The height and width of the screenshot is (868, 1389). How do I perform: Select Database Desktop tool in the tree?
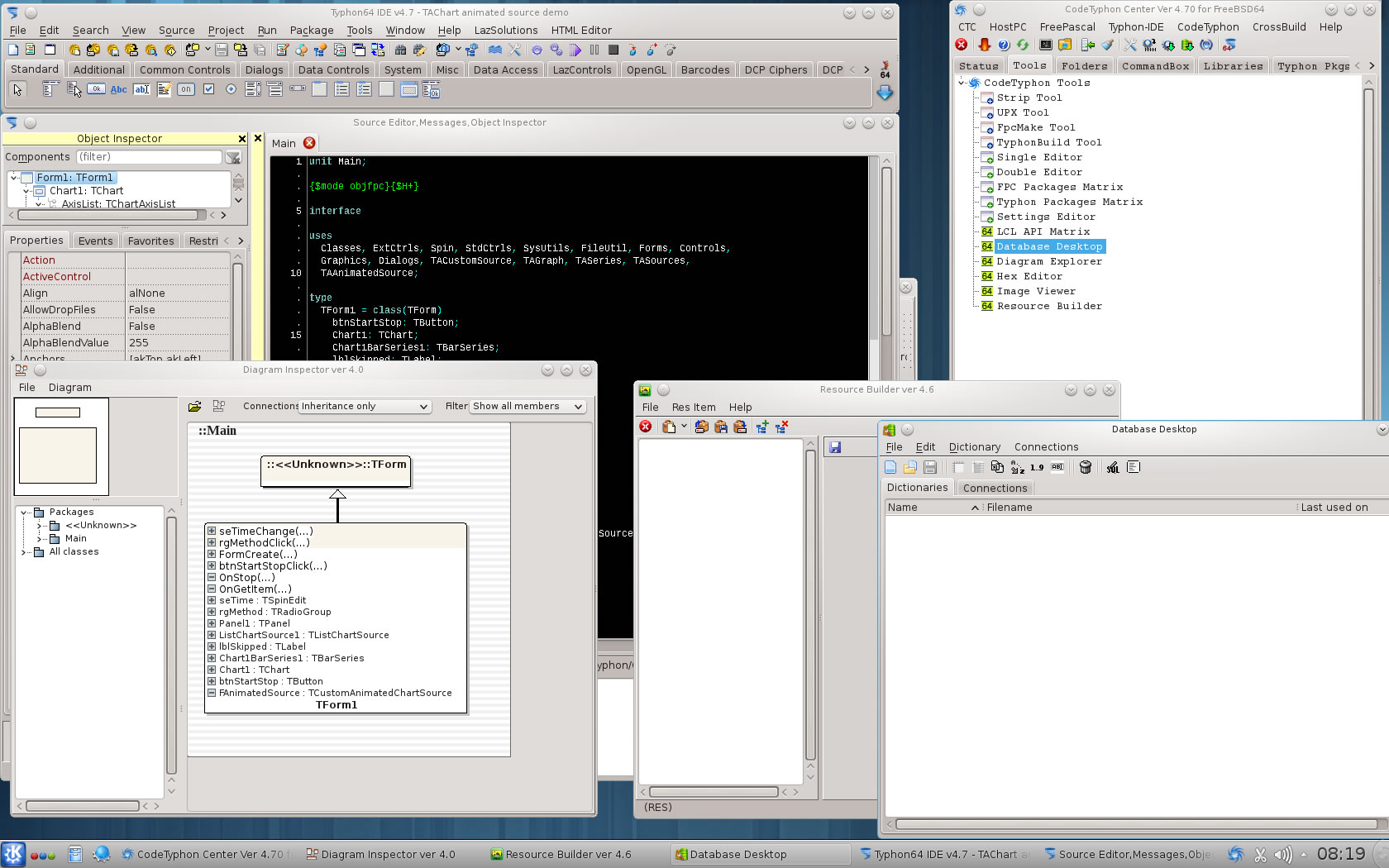coord(1049,246)
